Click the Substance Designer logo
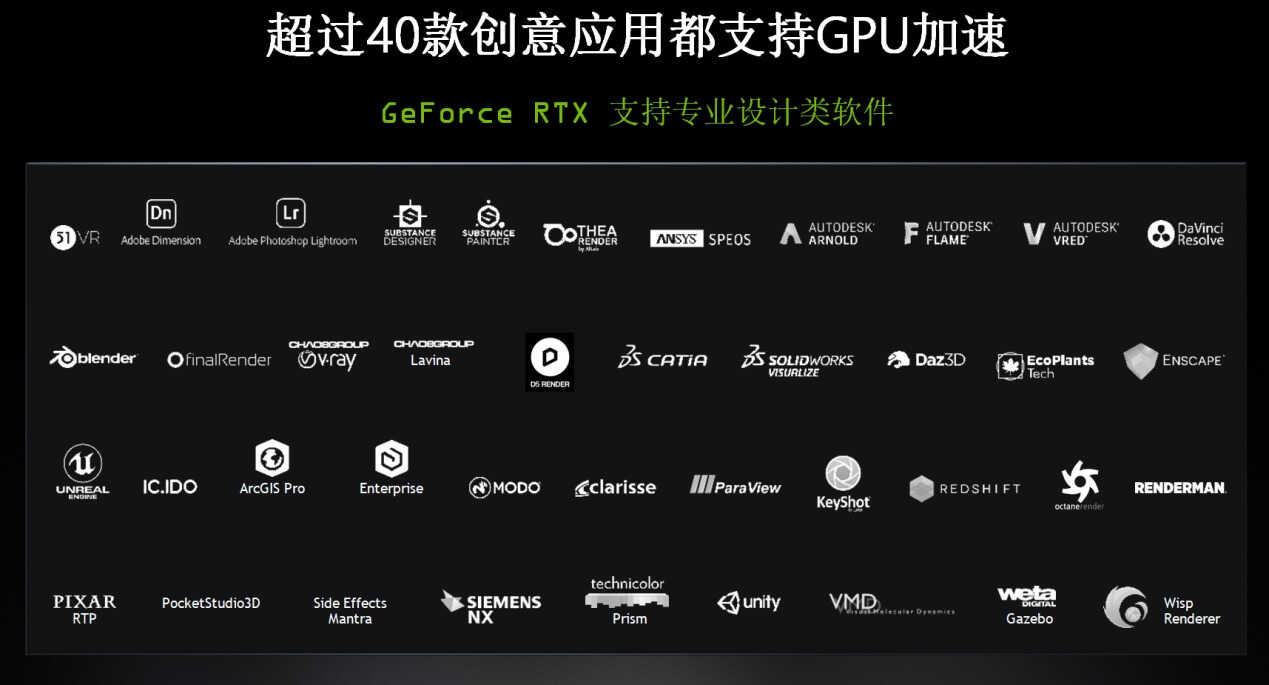The width and height of the screenshot is (1269, 685). pyautogui.click(x=410, y=224)
